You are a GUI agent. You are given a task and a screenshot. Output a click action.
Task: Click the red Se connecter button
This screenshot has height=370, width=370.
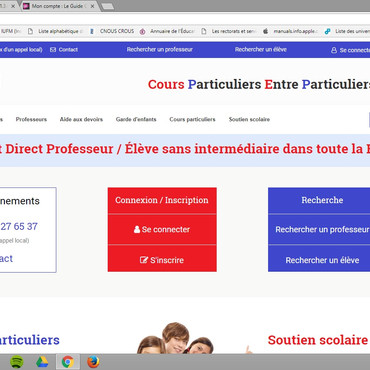point(162,229)
